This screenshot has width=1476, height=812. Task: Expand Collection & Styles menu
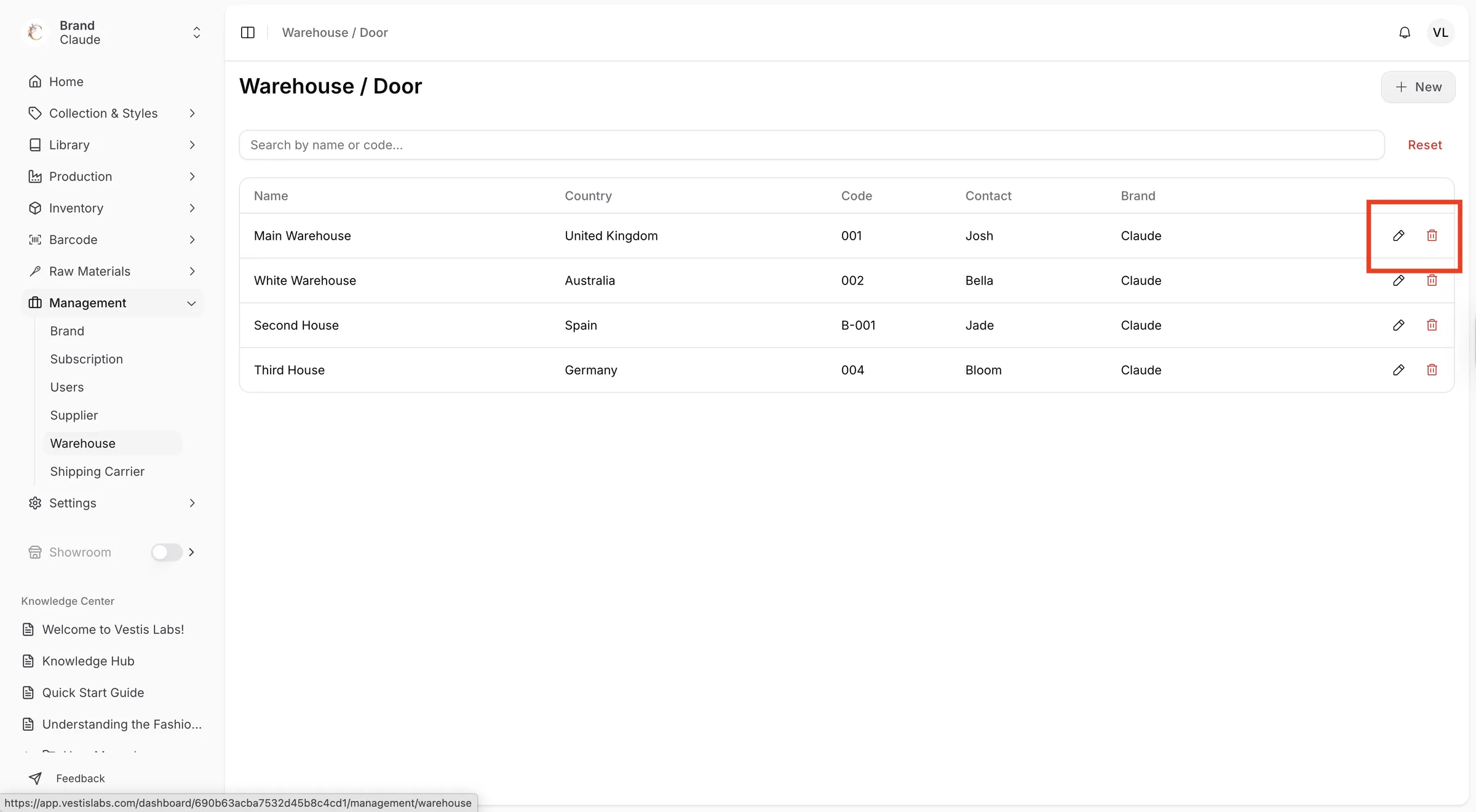pyautogui.click(x=112, y=113)
